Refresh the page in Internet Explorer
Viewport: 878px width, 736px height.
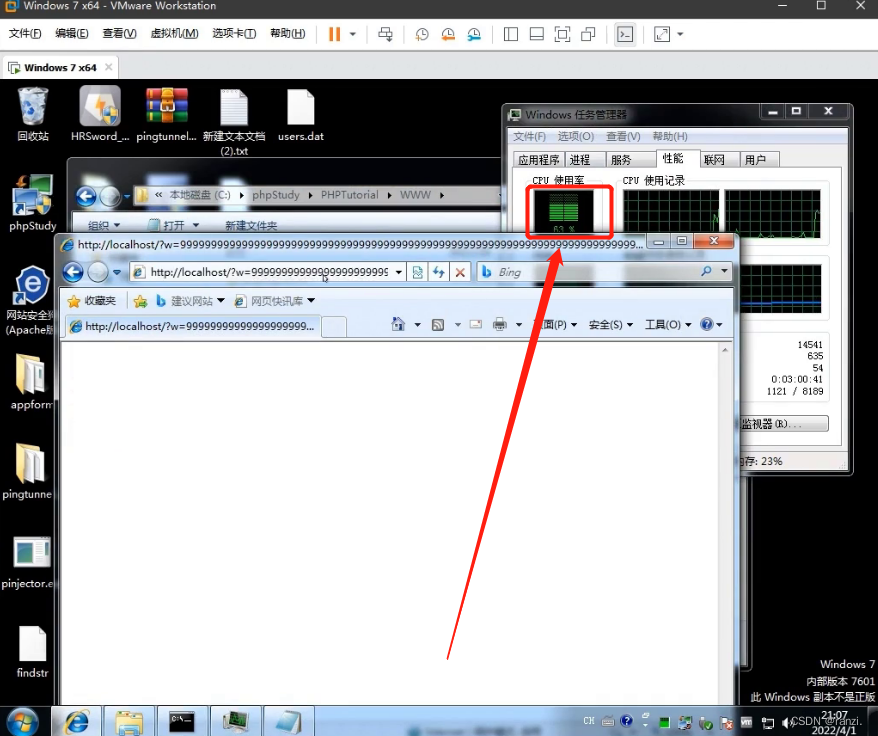coord(438,272)
